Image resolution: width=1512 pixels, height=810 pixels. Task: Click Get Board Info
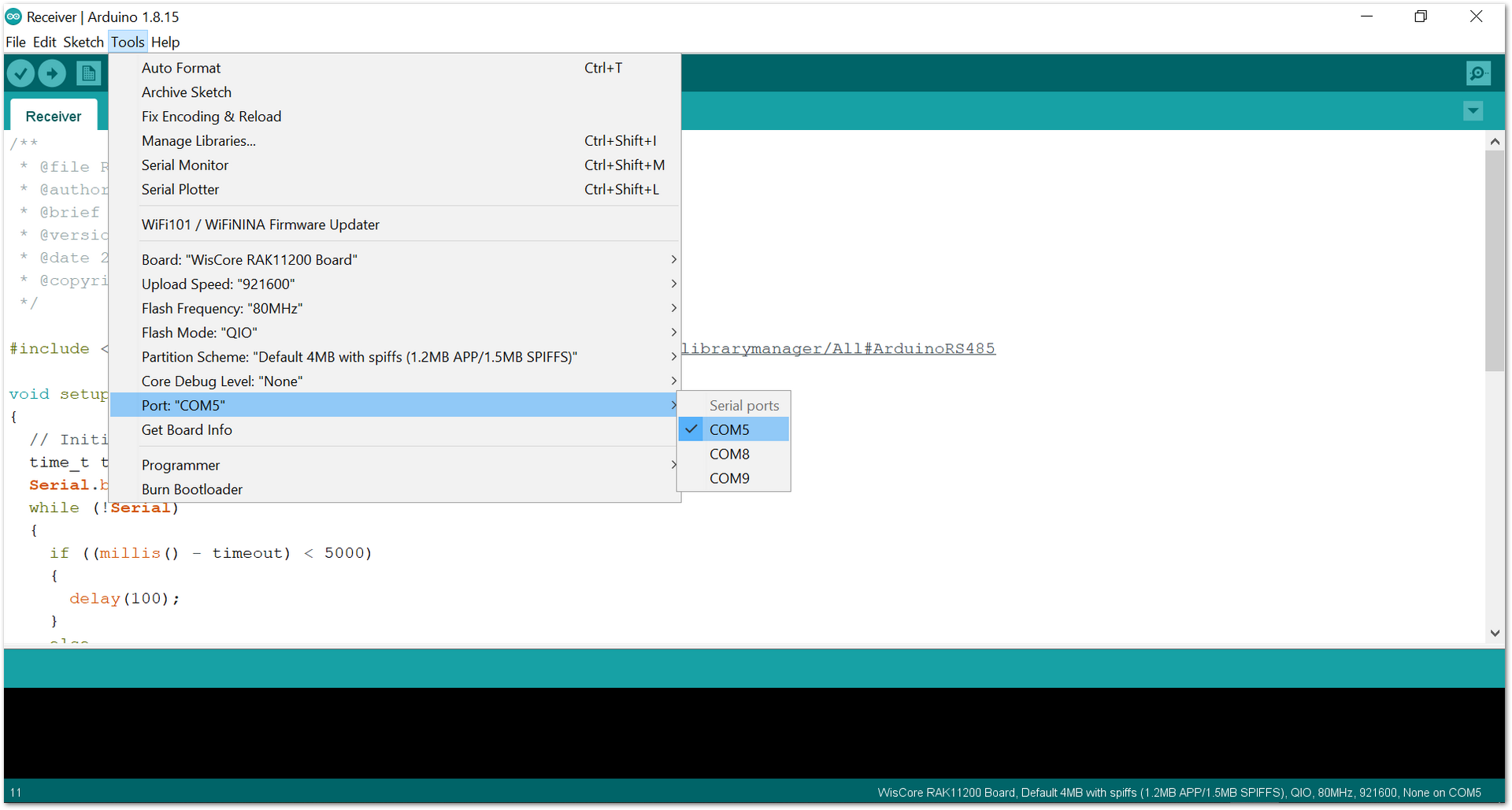click(x=395, y=429)
